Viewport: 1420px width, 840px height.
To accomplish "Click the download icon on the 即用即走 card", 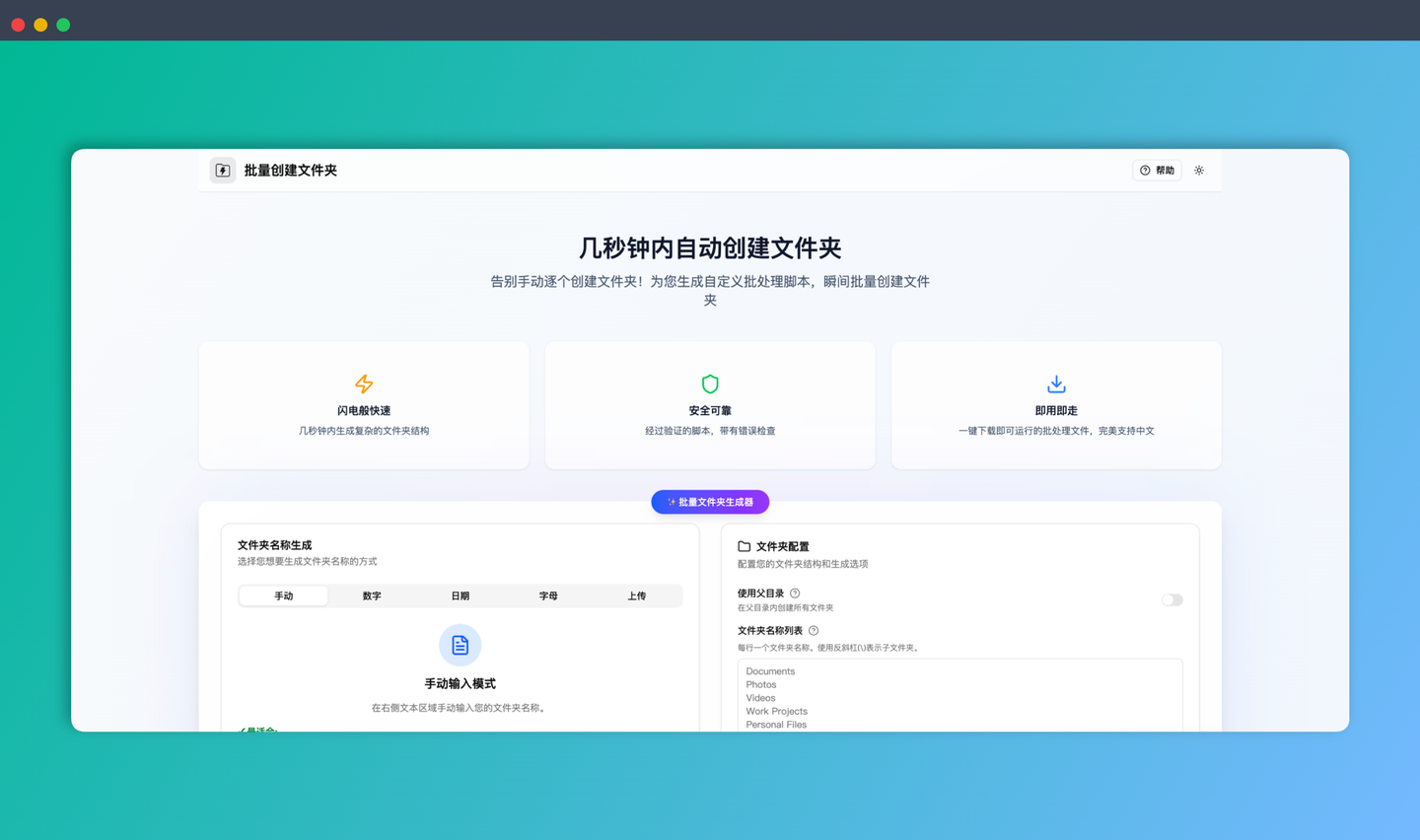I will click(1056, 384).
